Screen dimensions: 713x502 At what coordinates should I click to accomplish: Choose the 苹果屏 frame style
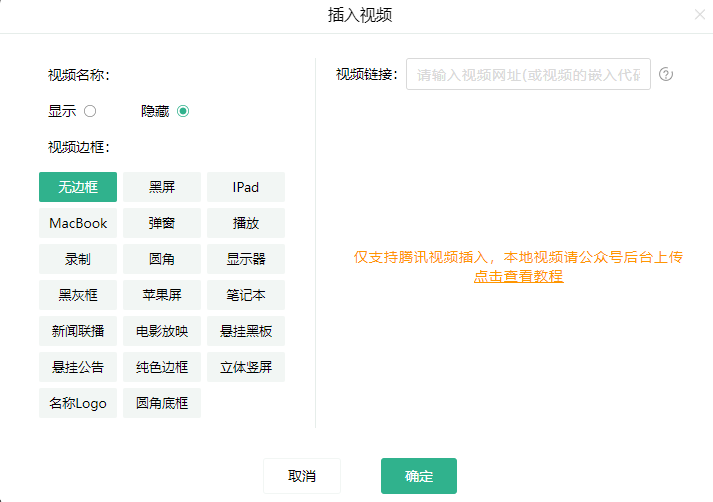tap(162, 295)
